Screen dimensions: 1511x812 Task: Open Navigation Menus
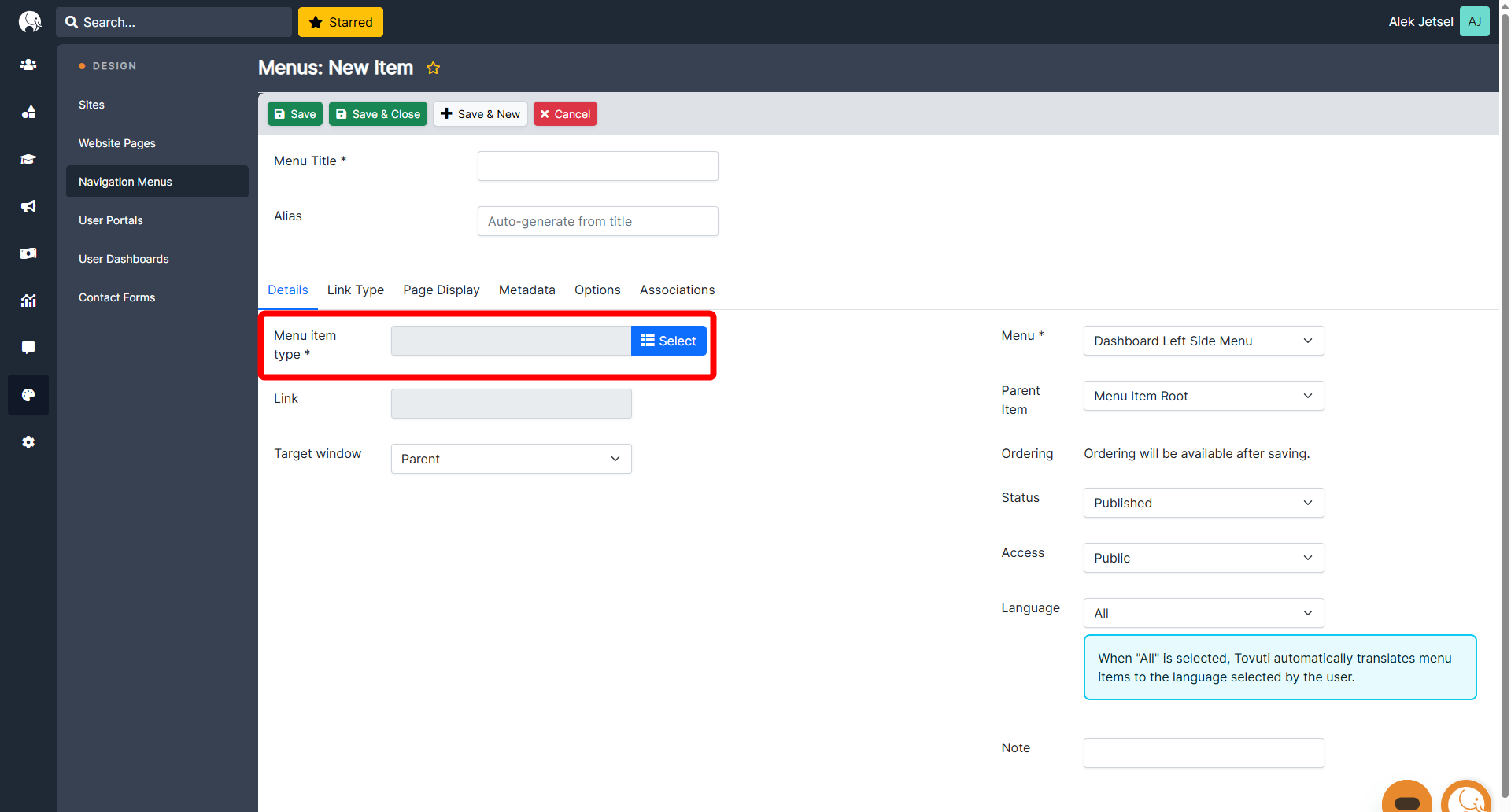pos(157,182)
